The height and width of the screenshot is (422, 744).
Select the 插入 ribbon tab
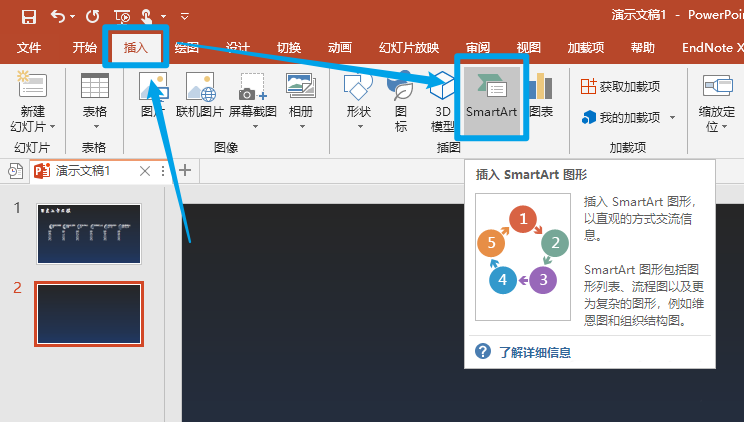point(136,48)
